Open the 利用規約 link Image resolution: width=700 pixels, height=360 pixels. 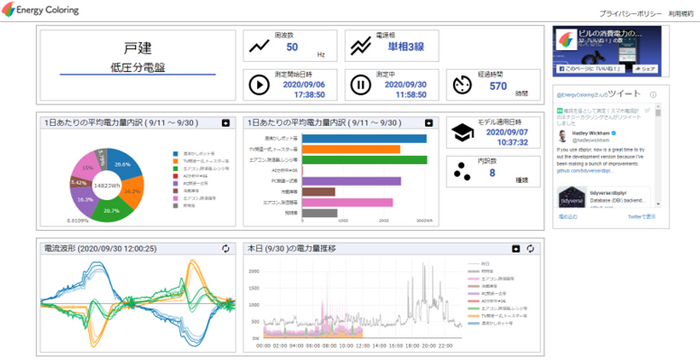681,14
